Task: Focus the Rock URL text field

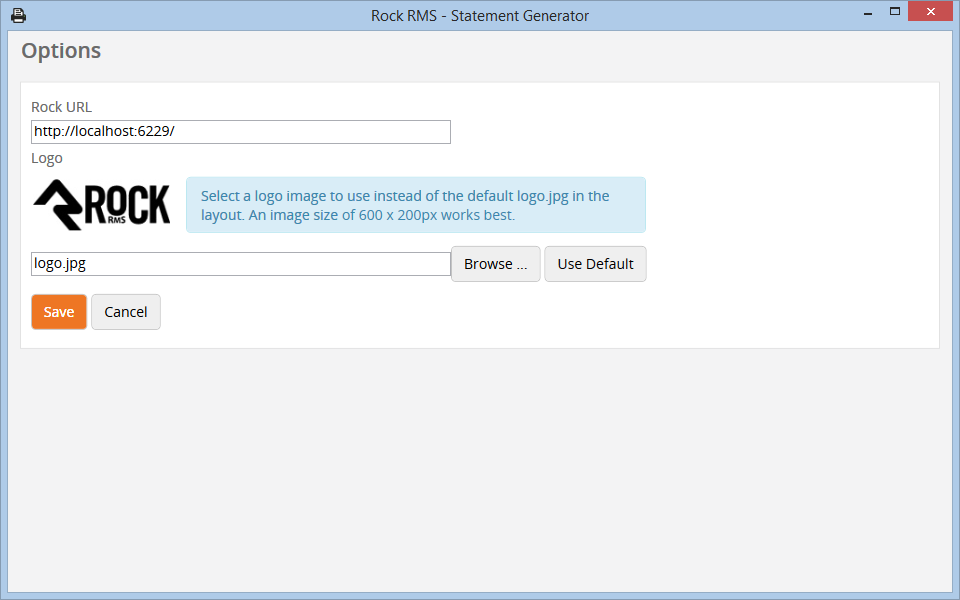Action: pyautogui.click(x=240, y=132)
